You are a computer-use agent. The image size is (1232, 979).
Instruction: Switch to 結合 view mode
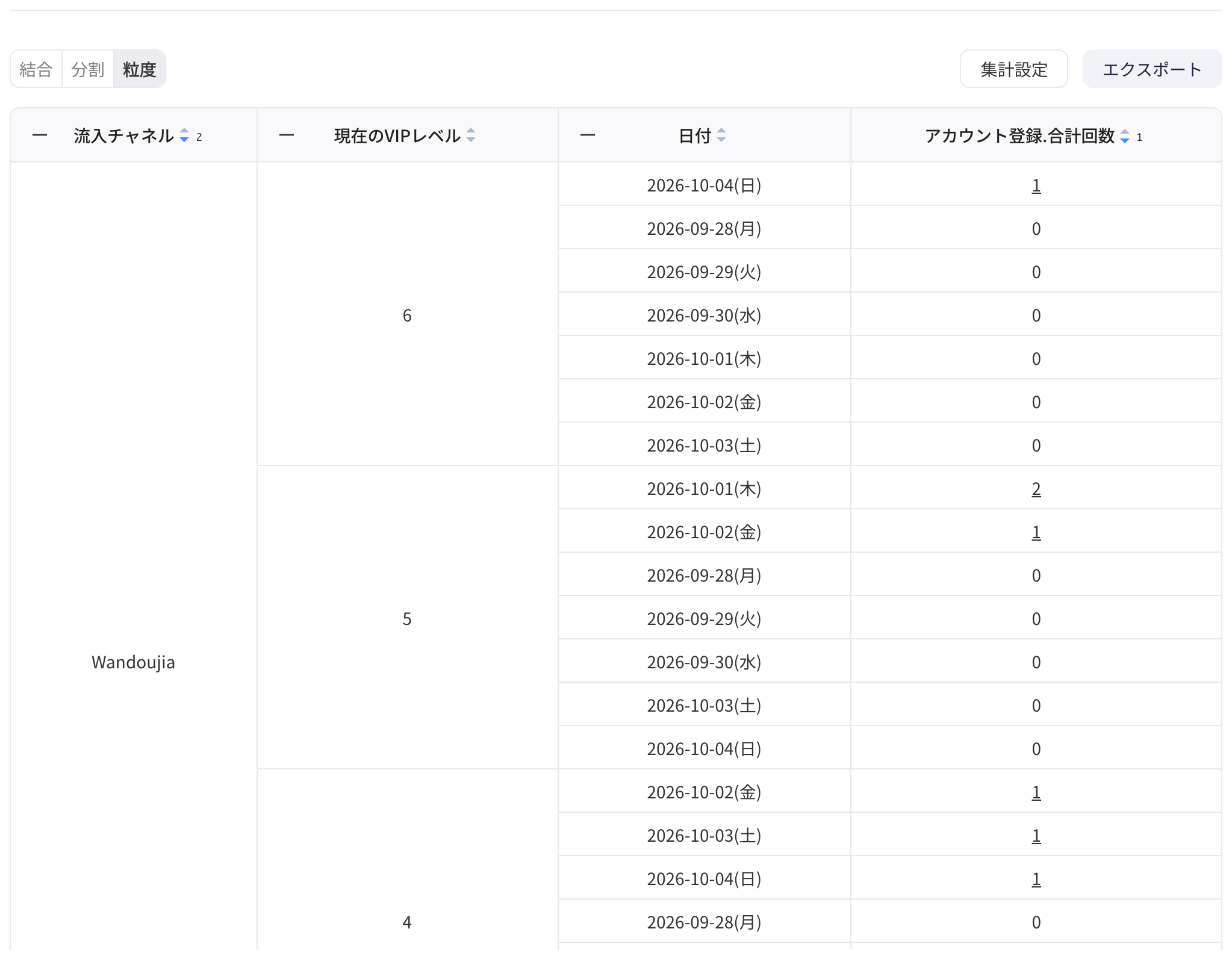tap(36, 69)
